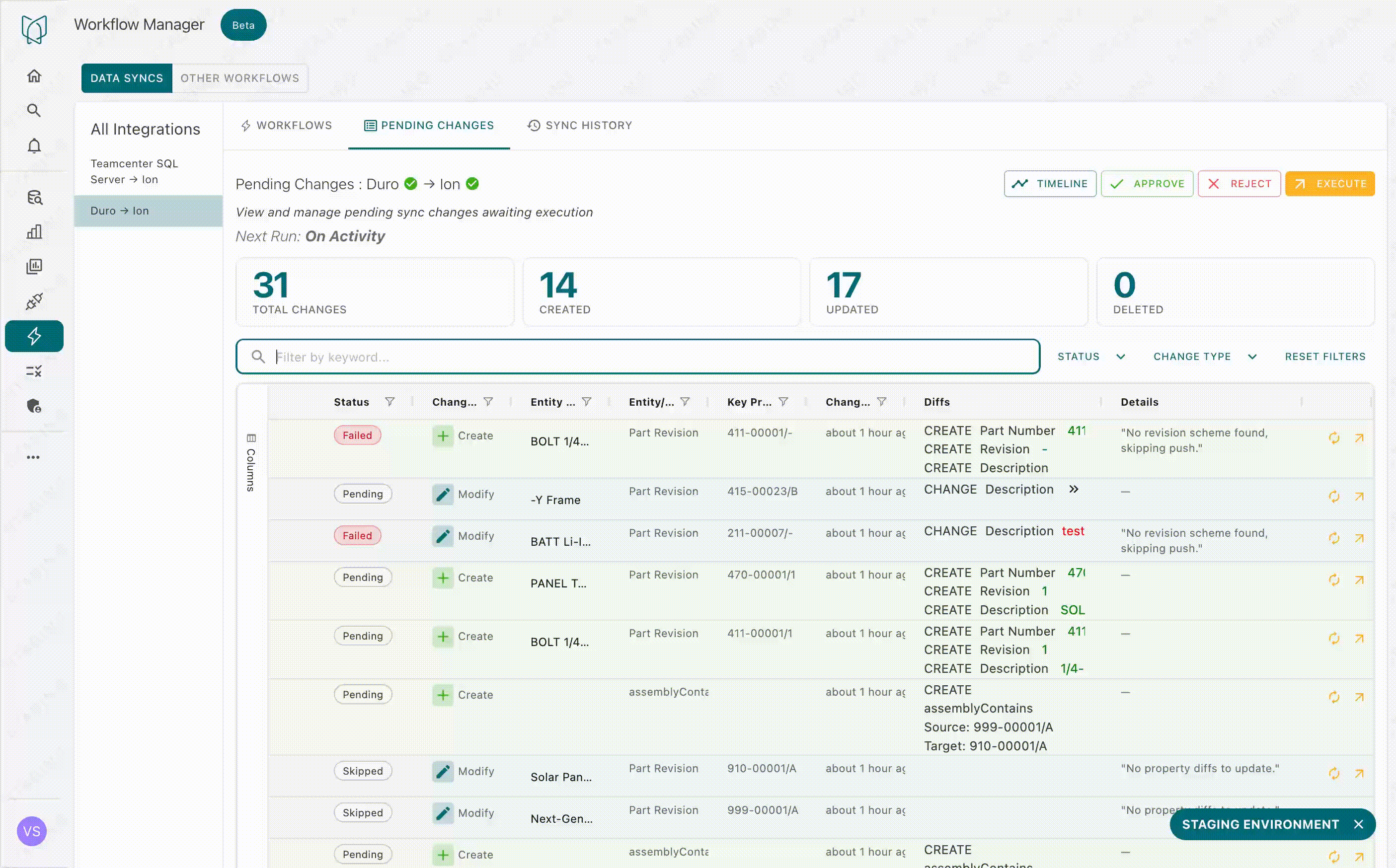Viewport: 1396px width, 868px height.
Task: Click the bar chart icon in sidebar
Action: (34, 232)
